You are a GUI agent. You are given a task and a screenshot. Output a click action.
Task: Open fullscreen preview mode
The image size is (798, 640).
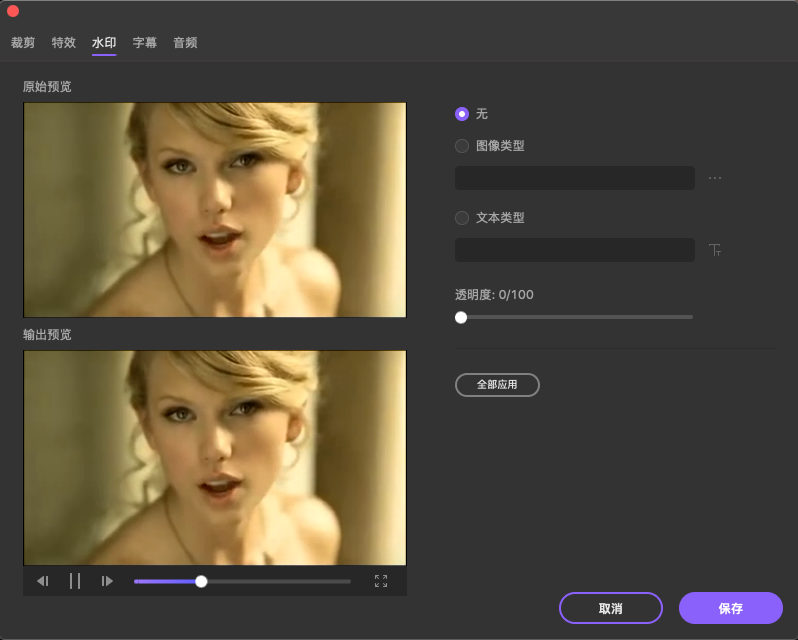381,581
